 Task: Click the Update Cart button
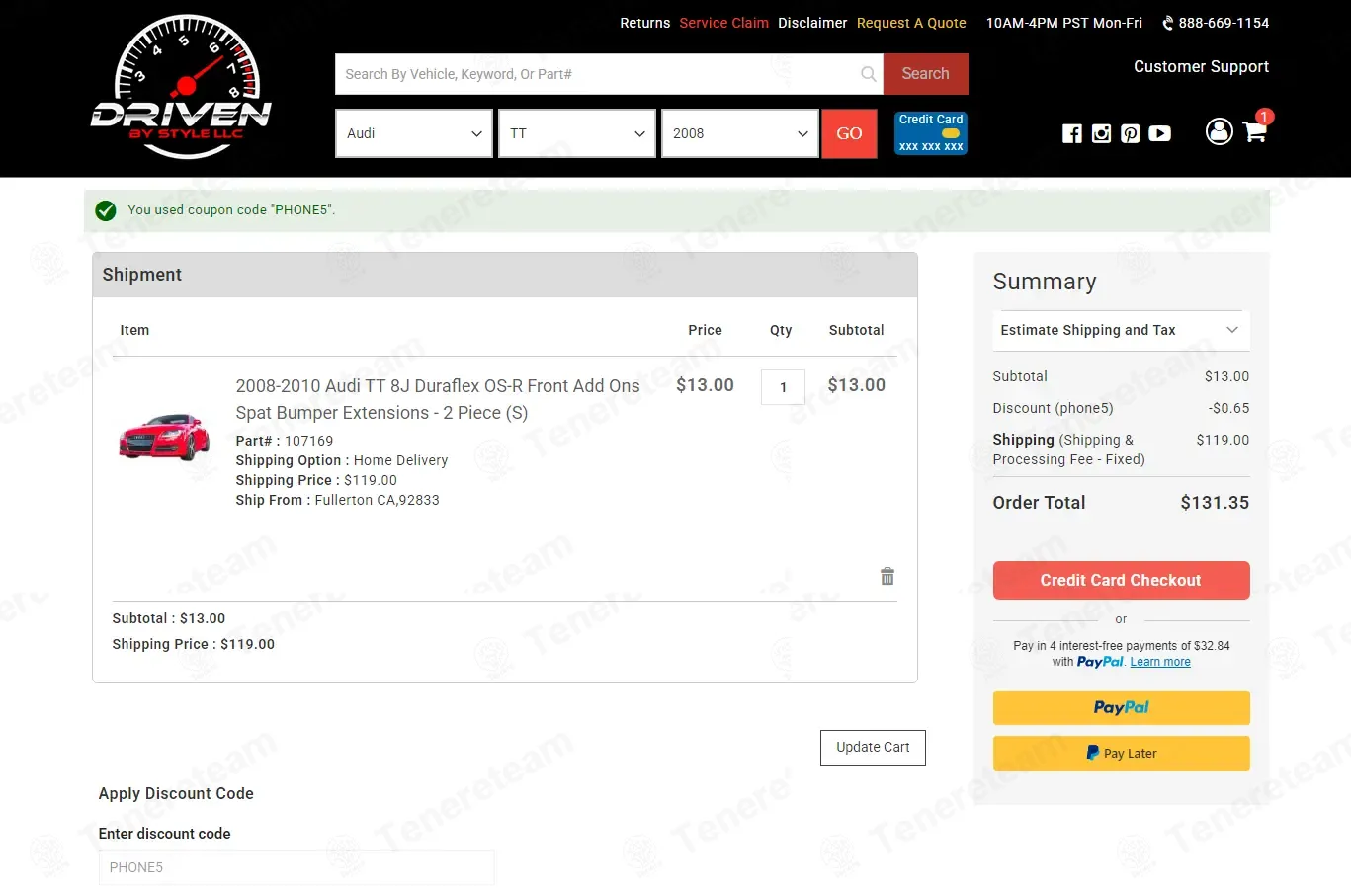[873, 748]
